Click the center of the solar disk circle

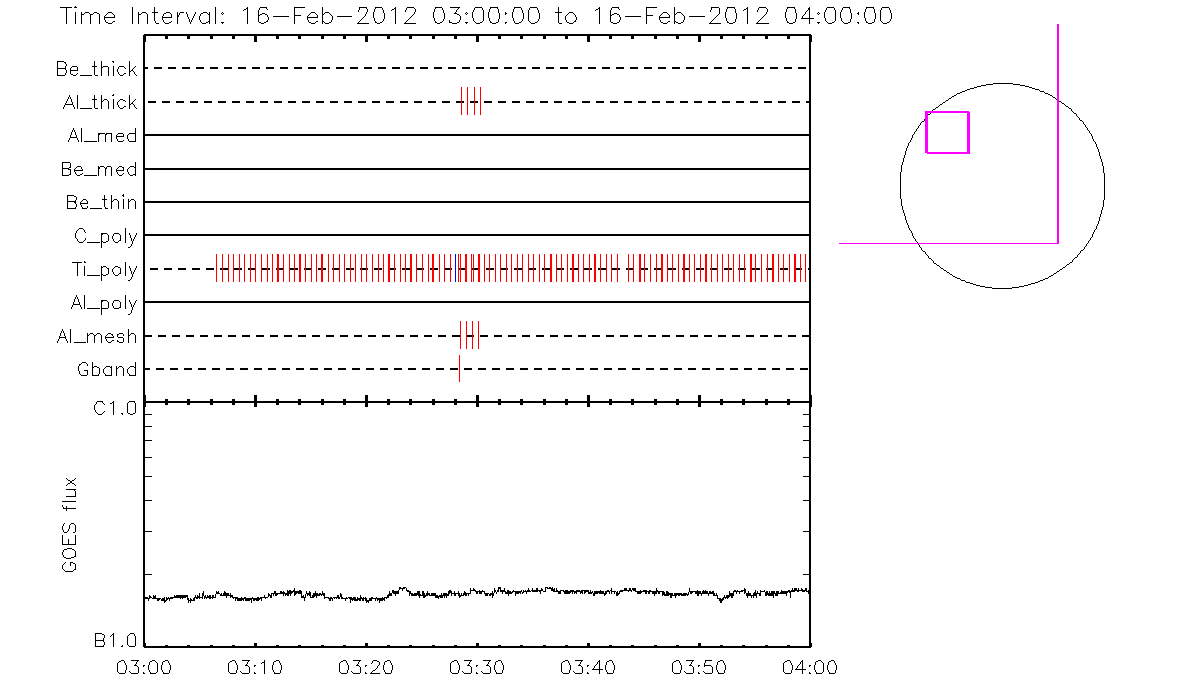pos(1002,185)
